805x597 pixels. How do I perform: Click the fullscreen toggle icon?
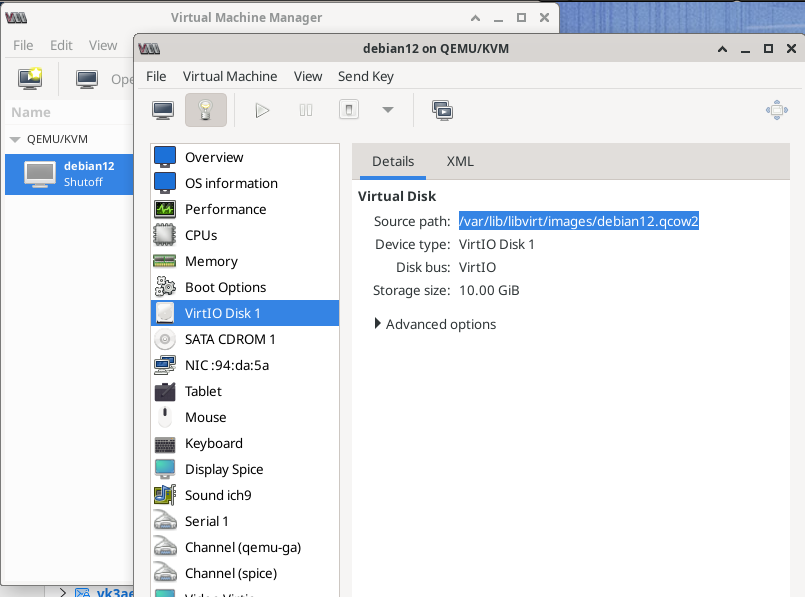[777, 110]
